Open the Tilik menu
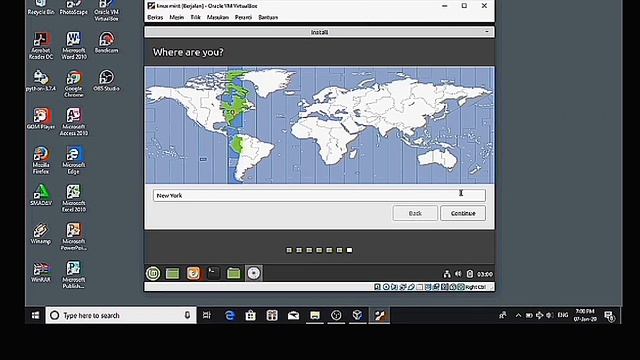Screen dimensions: 640x360 [196, 18]
